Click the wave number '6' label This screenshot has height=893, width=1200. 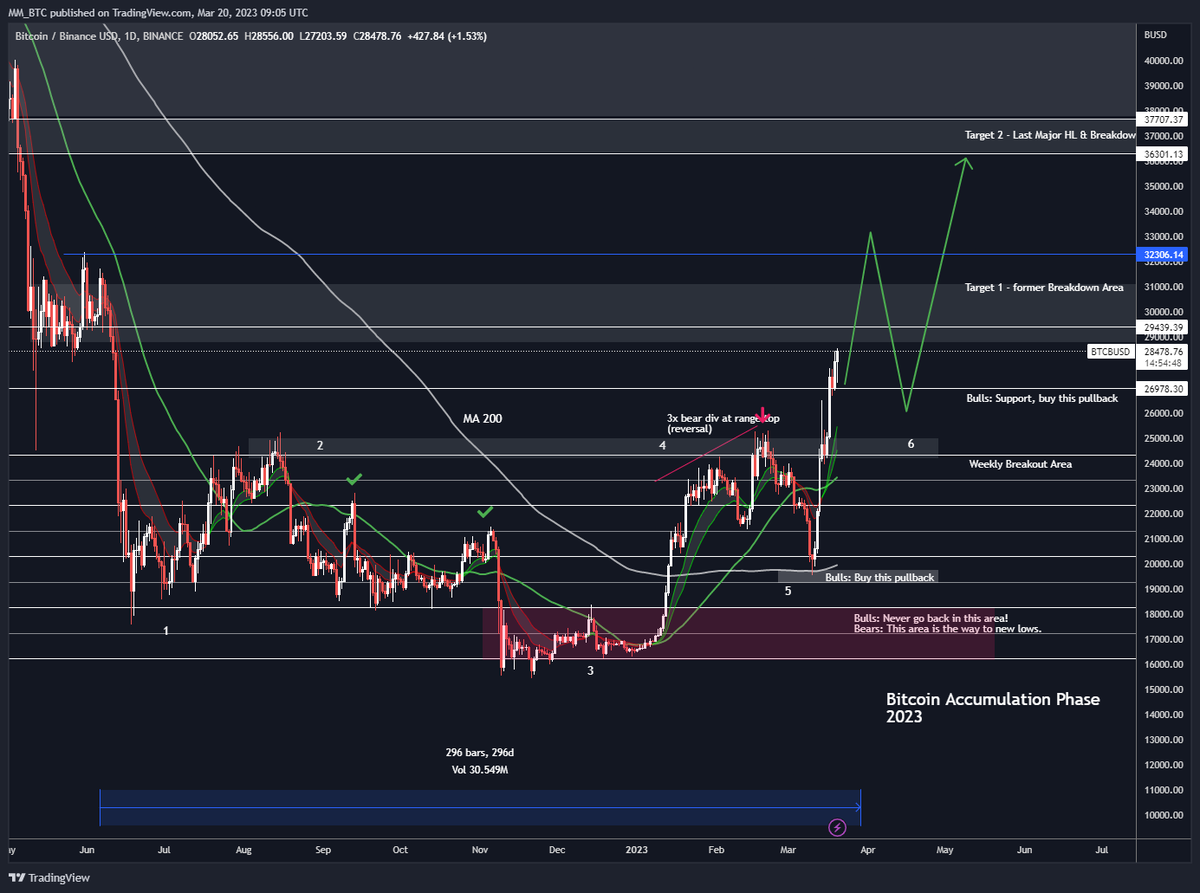pyautogui.click(x=911, y=444)
